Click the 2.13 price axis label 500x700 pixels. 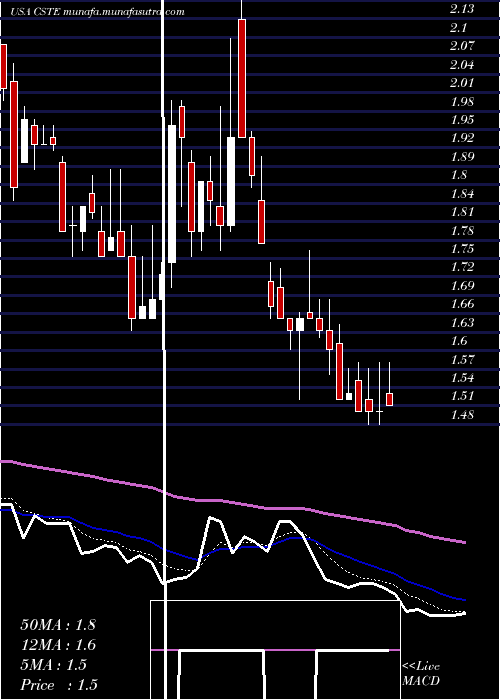[x=462, y=9]
